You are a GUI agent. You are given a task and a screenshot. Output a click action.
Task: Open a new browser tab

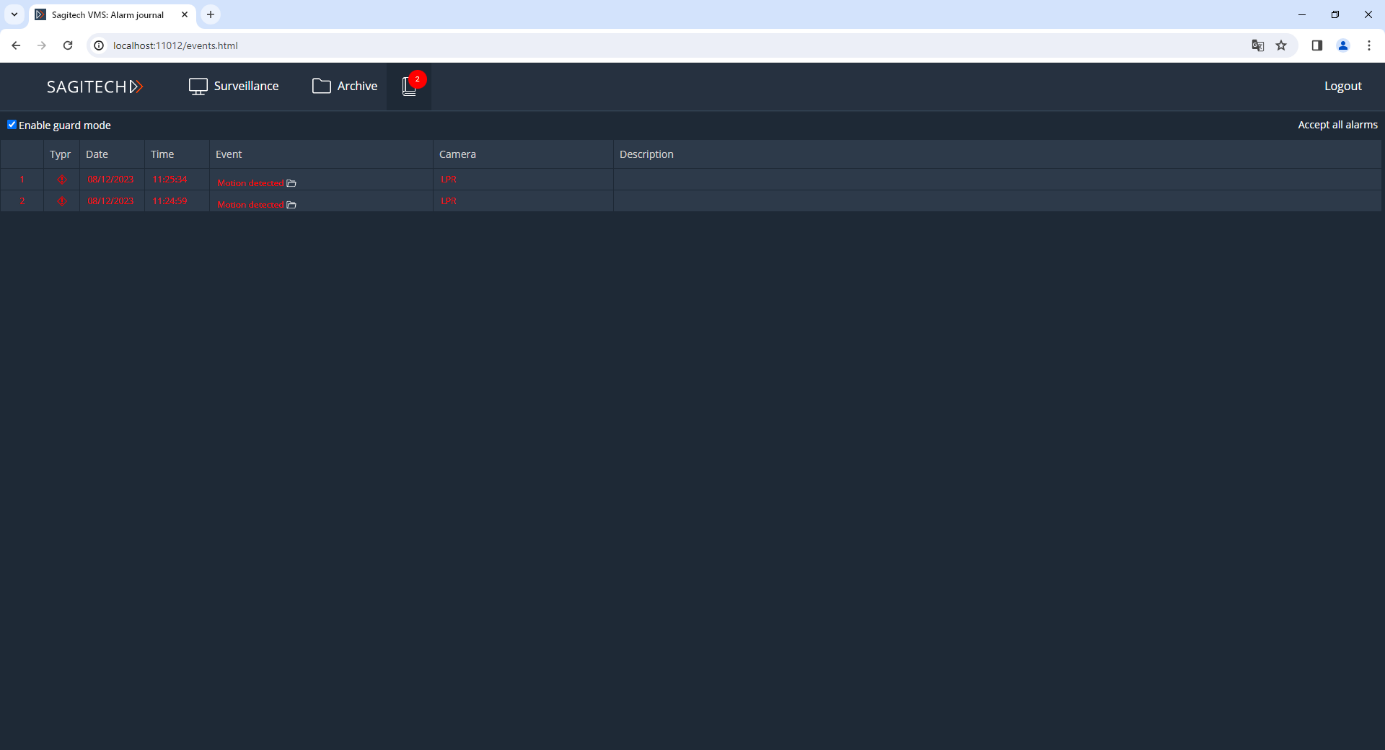210,15
